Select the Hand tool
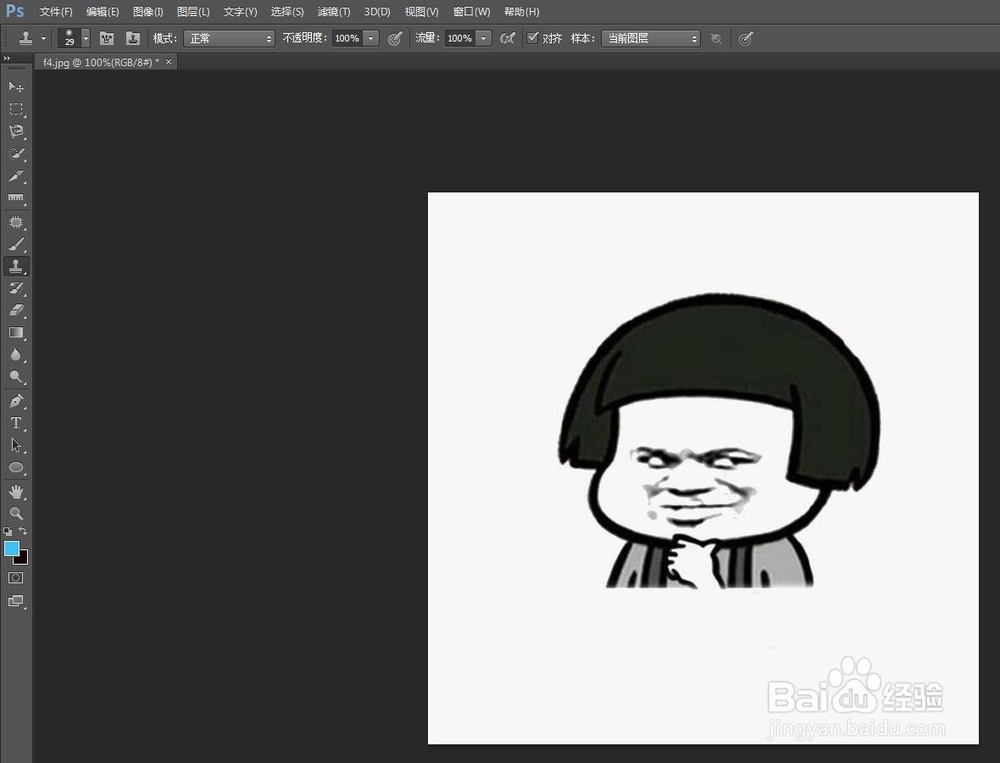Screen dimensions: 1000x763 (16, 492)
